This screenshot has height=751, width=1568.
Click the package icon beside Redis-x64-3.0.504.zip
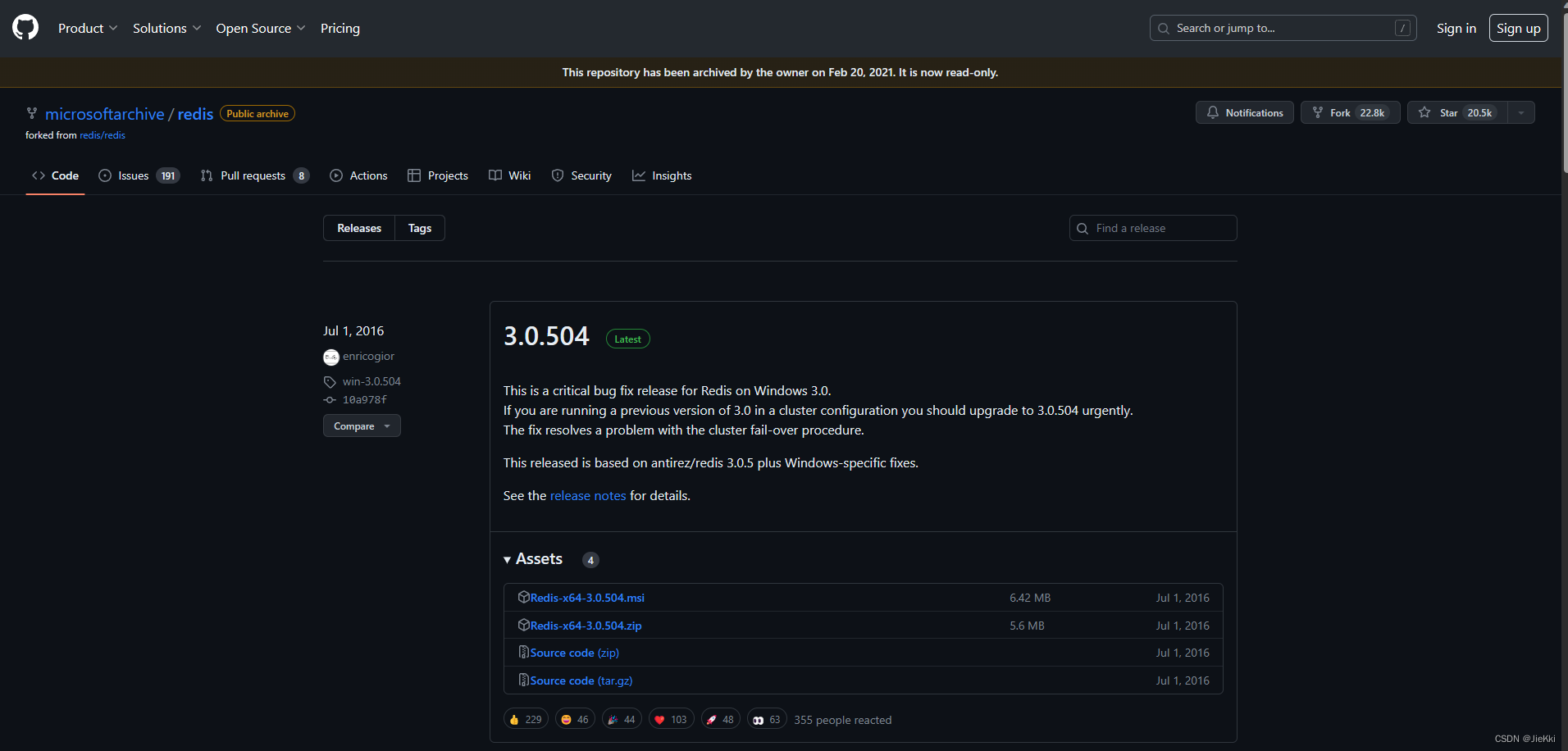coord(523,625)
